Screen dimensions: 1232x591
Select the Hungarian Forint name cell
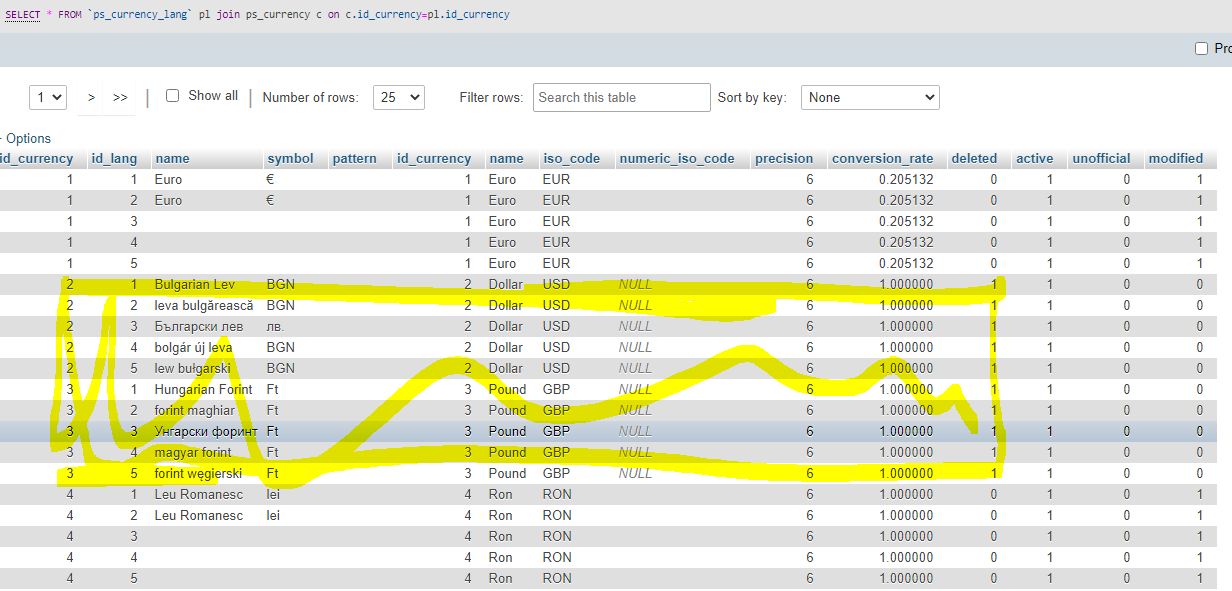pos(203,389)
